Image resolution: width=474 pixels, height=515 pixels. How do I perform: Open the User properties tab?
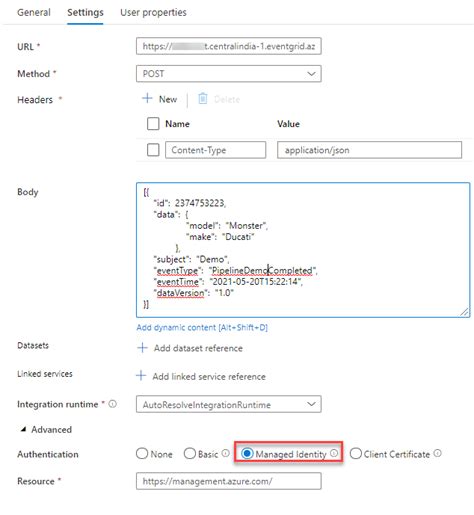tap(153, 12)
